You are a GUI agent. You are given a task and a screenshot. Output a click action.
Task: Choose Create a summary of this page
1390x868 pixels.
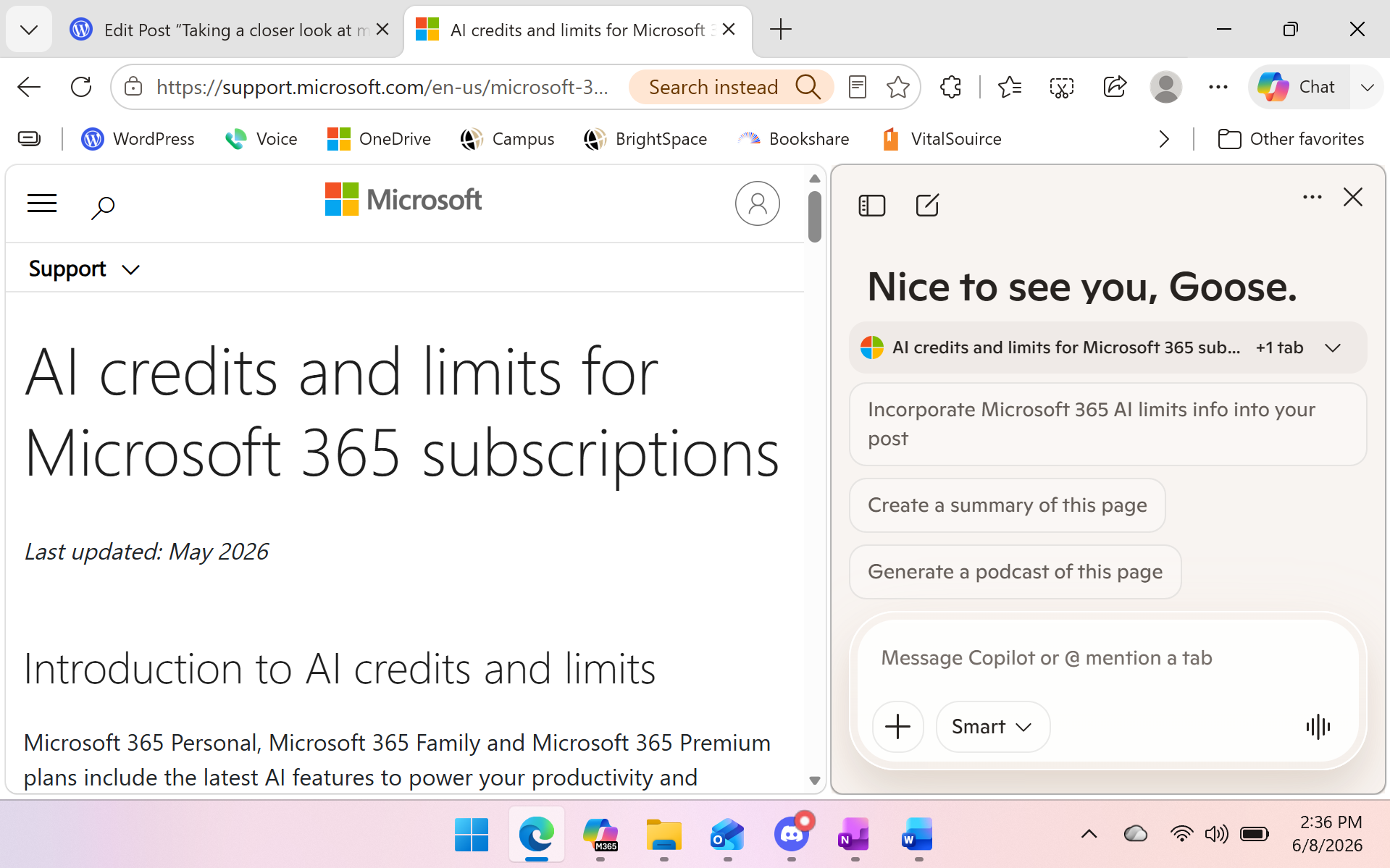1008,505
